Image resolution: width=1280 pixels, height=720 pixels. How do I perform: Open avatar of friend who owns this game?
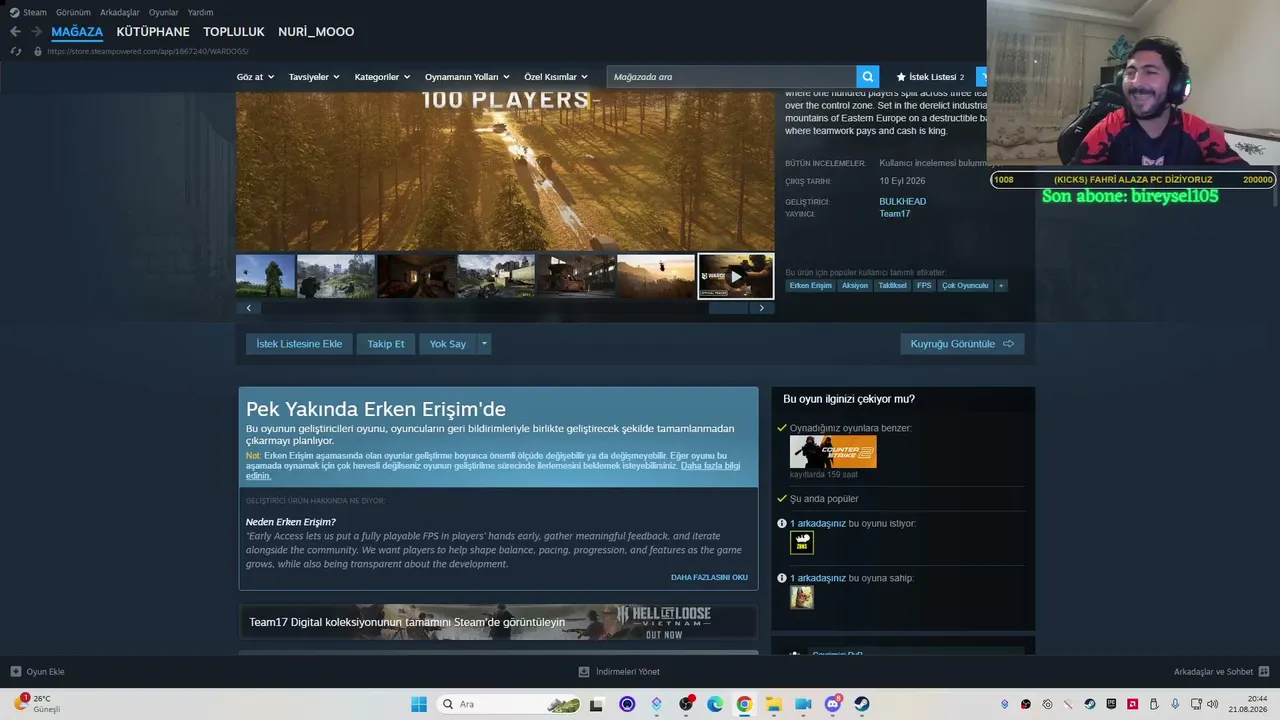pyautogui.click(x=802, y=598)
